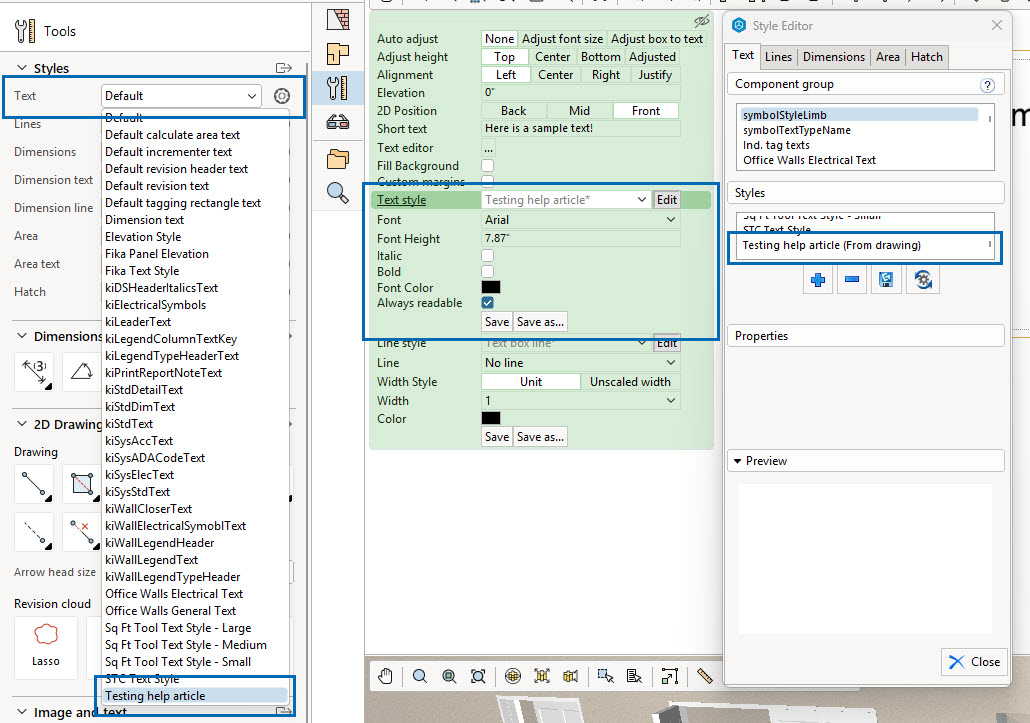Click the fit 3D view to frame icon
This screenshot has width=1030, height=723.
542,676
